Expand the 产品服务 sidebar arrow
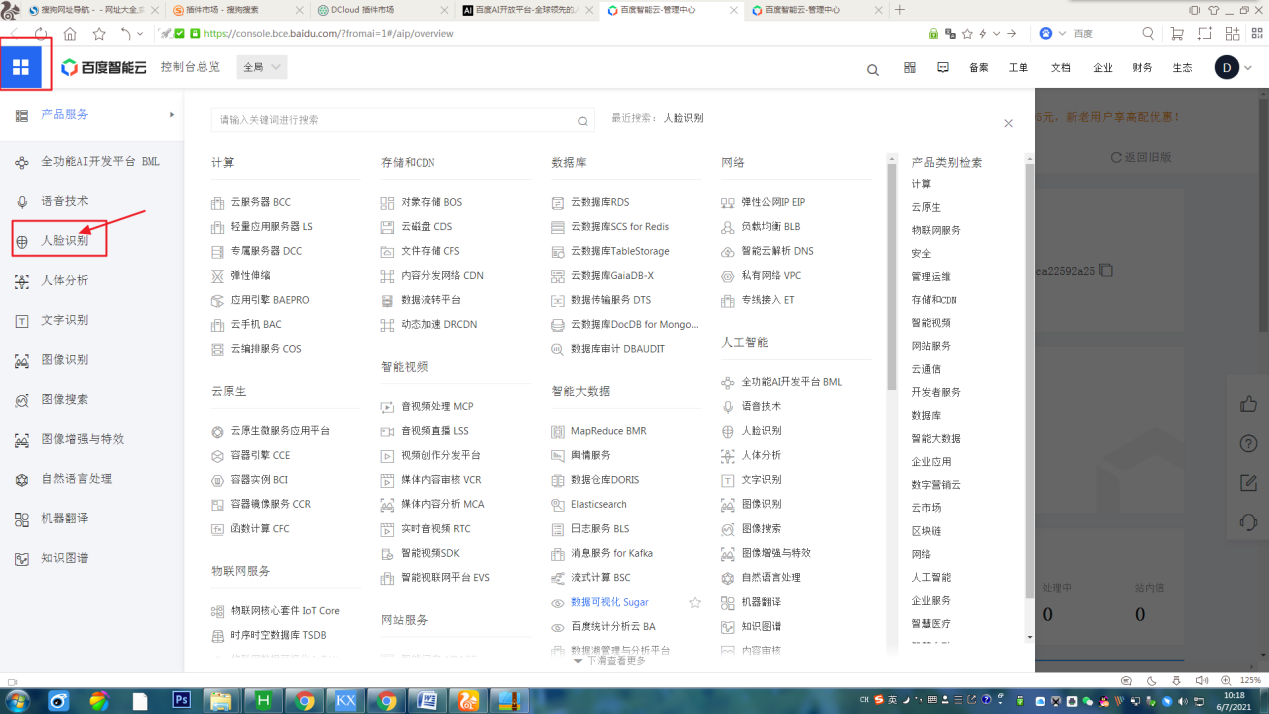 (x=172, y=115)
